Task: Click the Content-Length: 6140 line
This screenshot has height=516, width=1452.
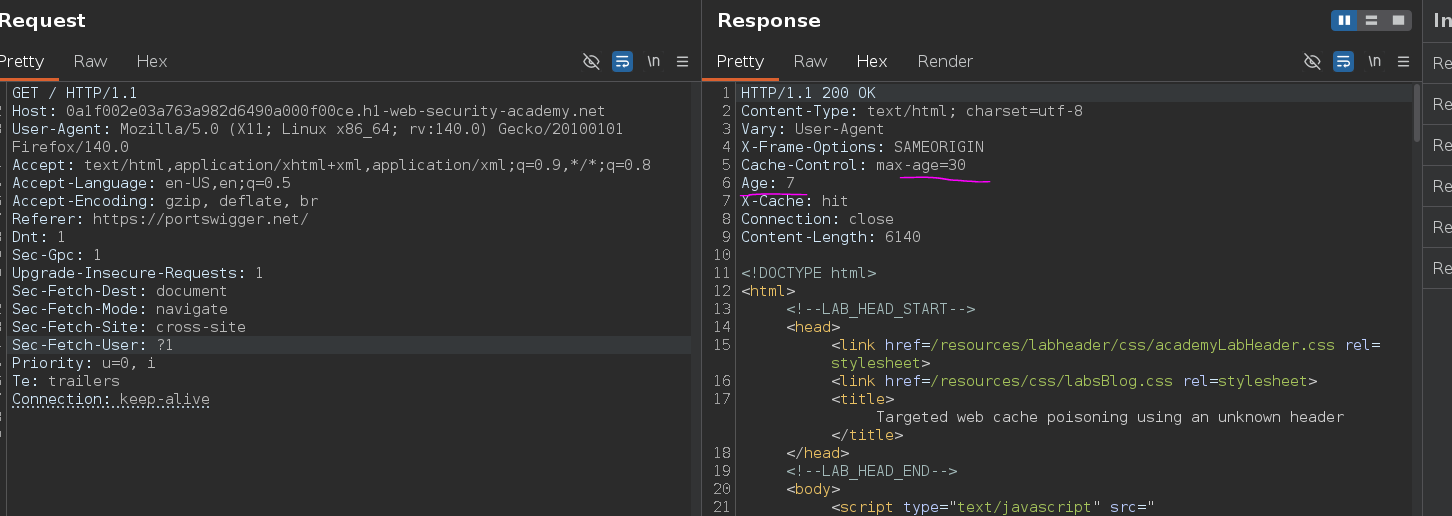Action: point(830,237)
